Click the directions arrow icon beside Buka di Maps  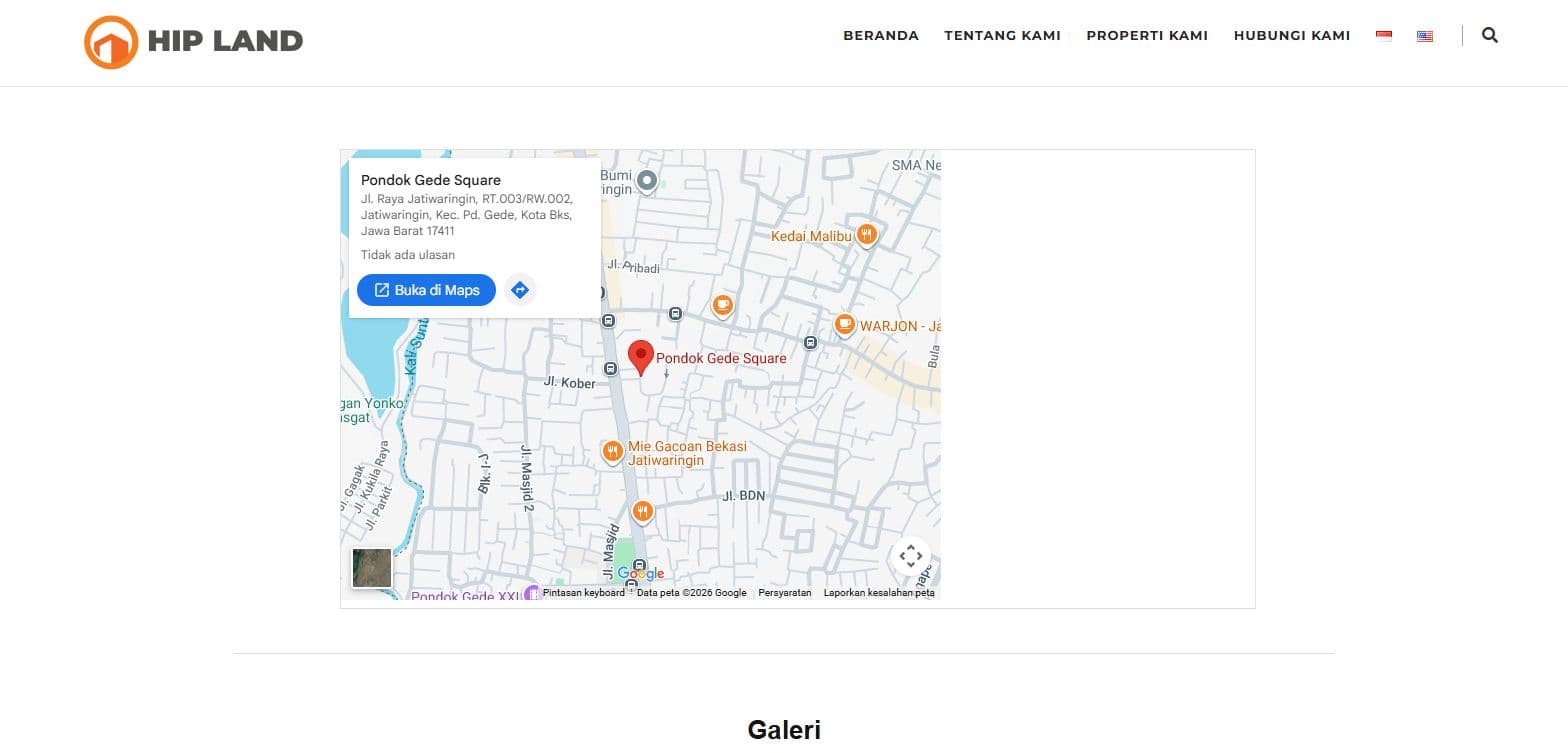pyautogui.click(x=520, y=290)
